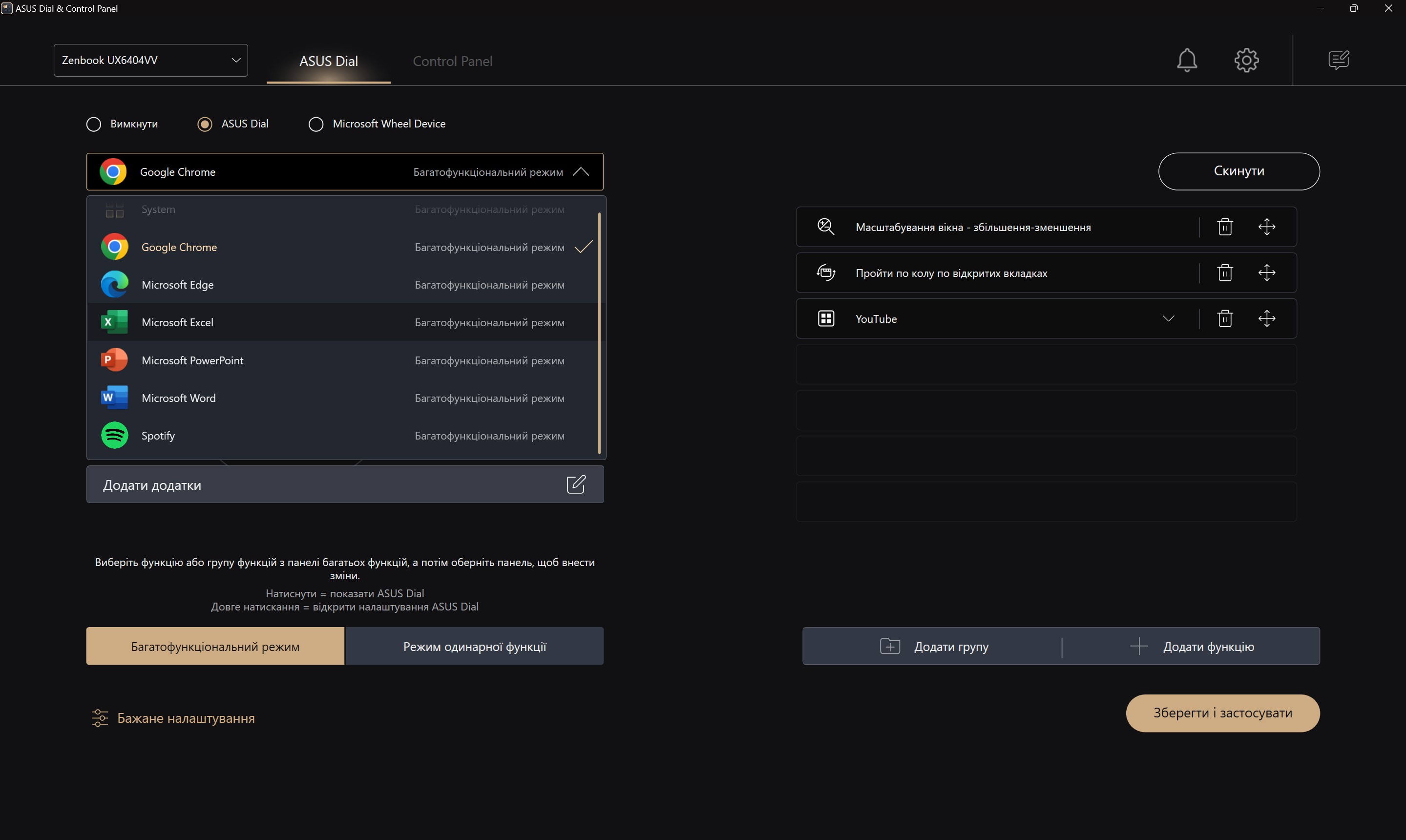Open settings via the gear icon
Image resolution: width=1406 pixels, height=840 pixels.
1246,60
